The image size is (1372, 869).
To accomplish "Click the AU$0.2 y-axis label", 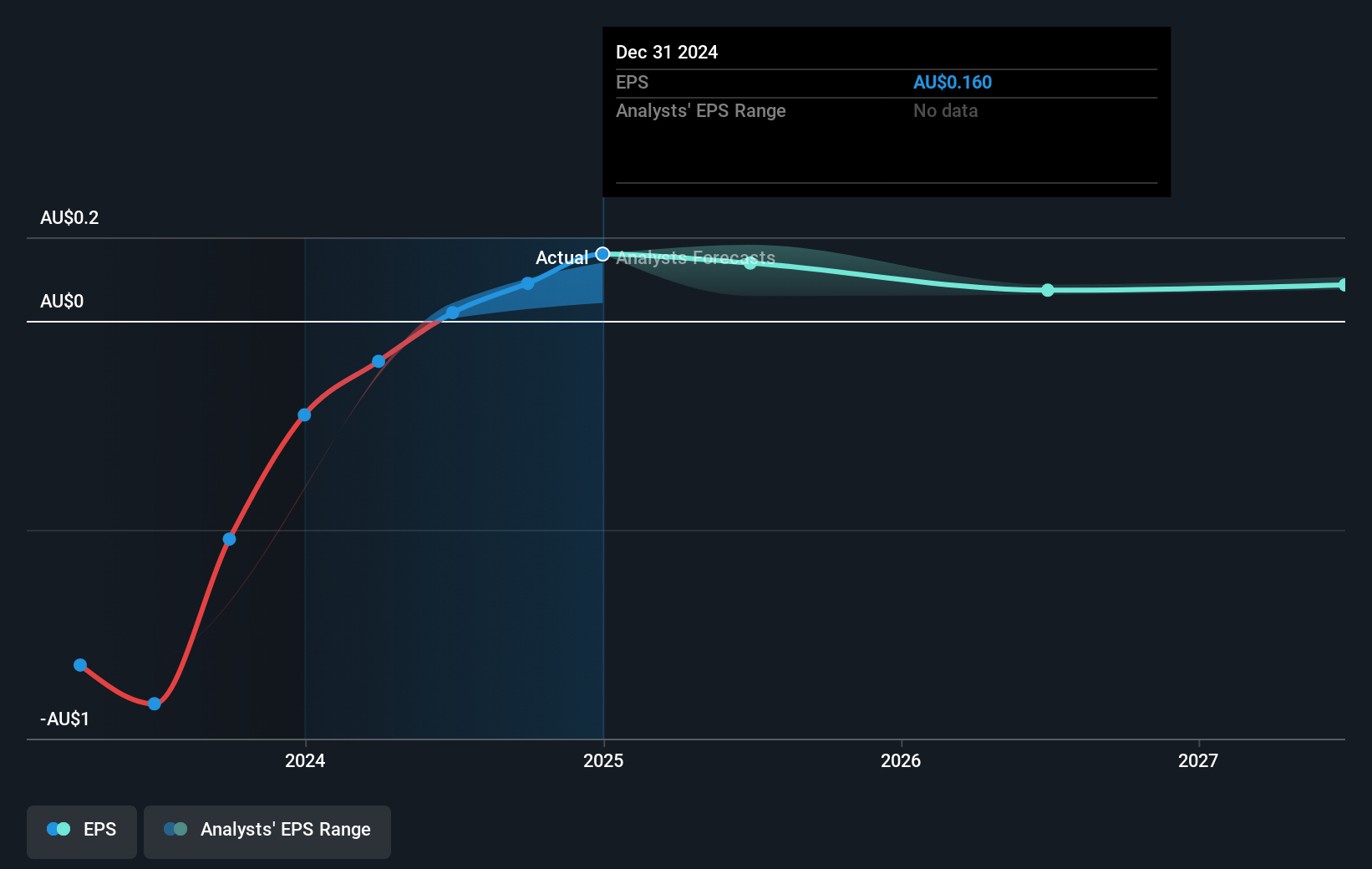I will [x=69, y=217].
